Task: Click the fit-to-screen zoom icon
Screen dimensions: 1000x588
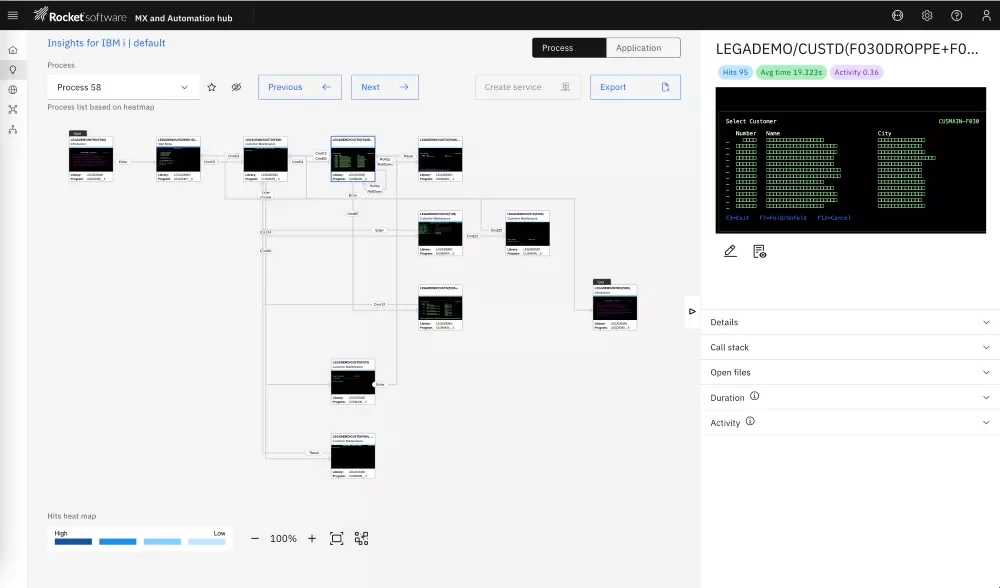Action: tap(337, 538)
